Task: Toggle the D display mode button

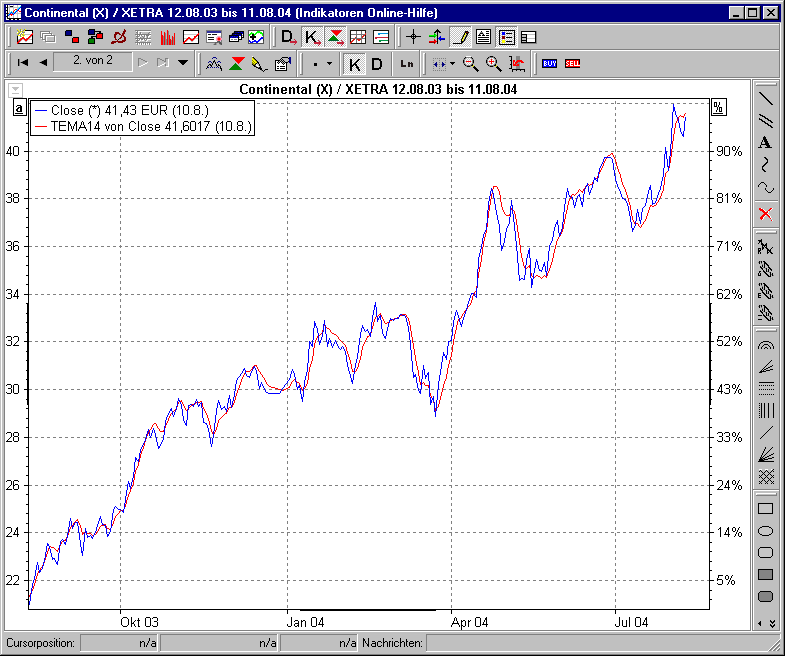Action: pos(377,63)
